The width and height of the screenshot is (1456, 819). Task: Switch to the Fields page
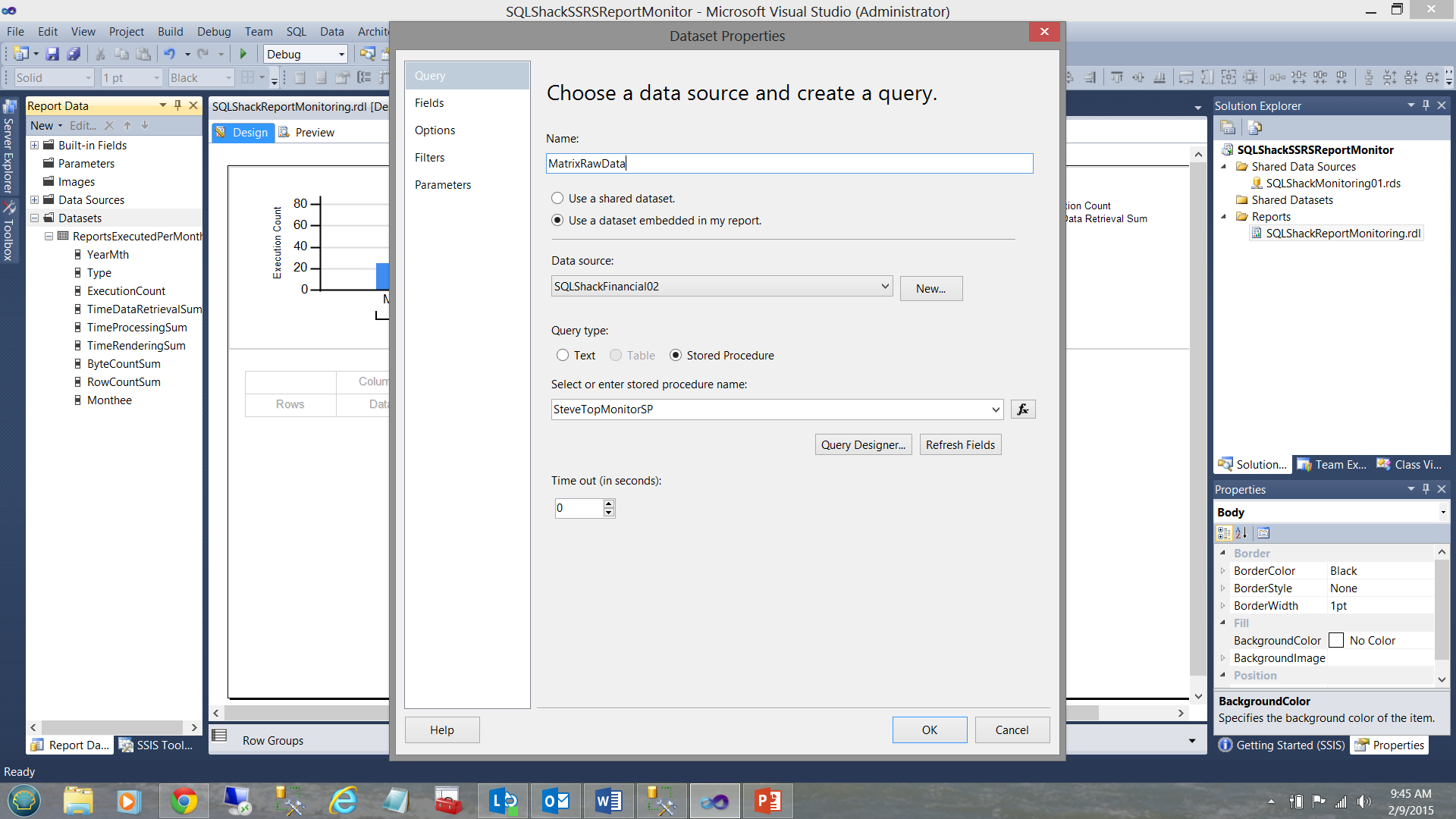coord(429,103)
